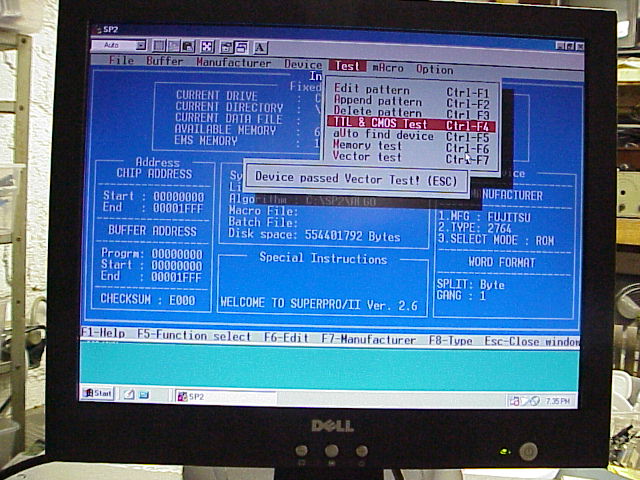Screen dimensions: 640x480
Task: Click the AVAILABLE MEMORY label
Action: click(225, 130)
